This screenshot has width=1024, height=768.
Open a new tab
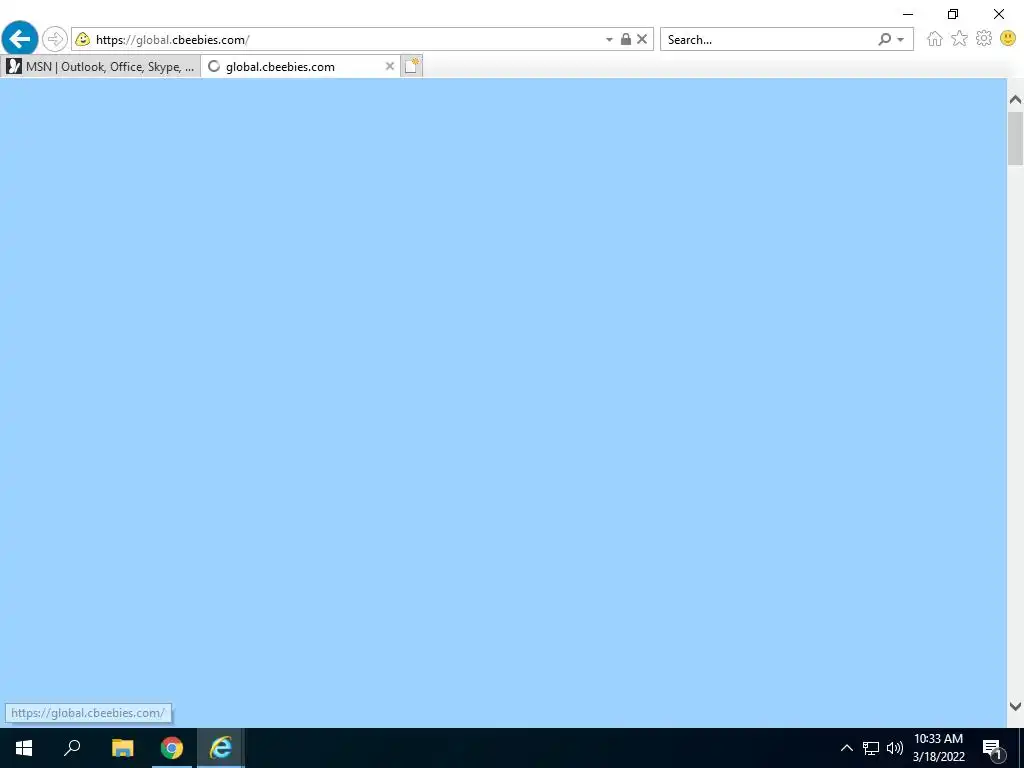click(411, 66)
